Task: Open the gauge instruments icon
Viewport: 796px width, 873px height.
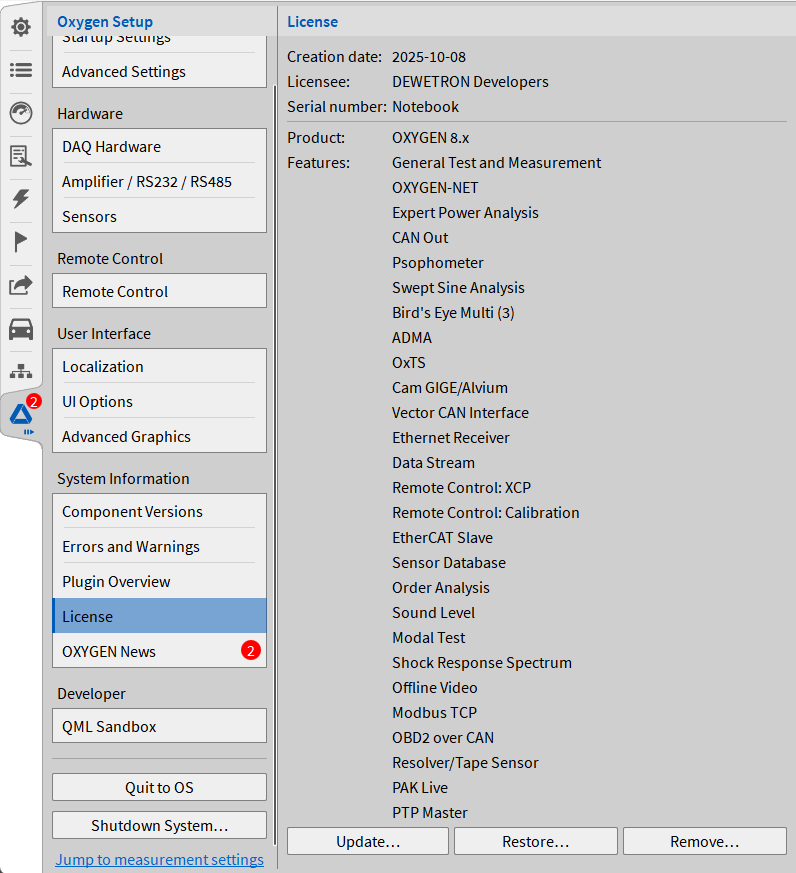Action: point(21,113)
